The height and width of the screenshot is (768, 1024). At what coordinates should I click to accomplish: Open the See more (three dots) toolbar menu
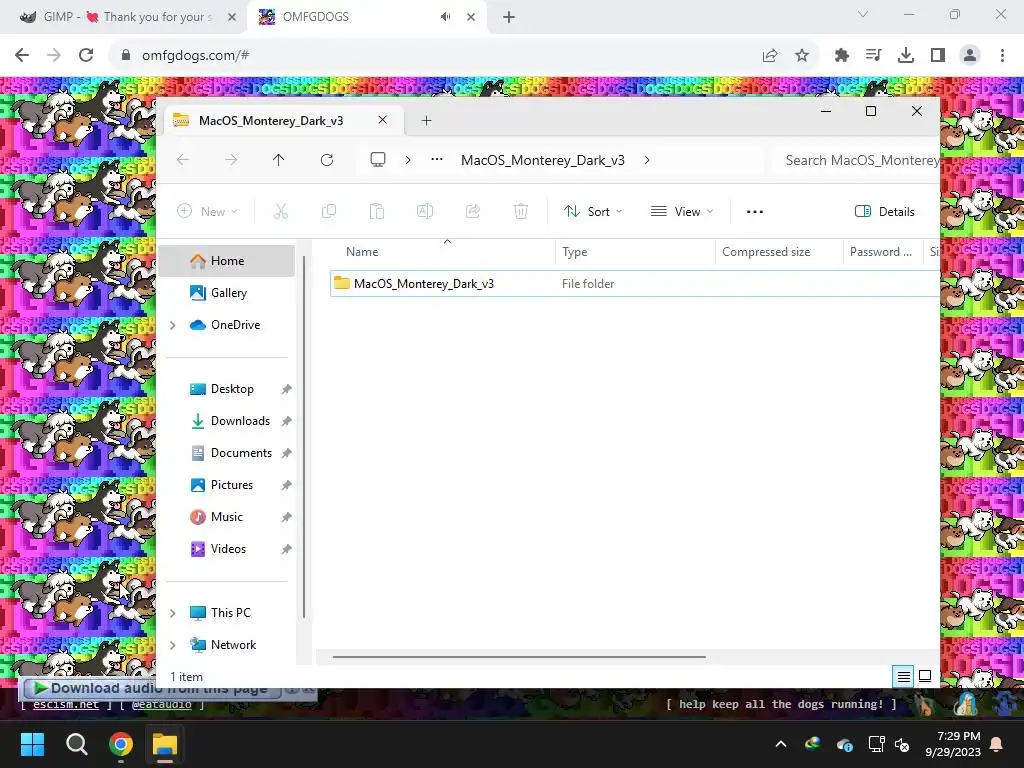(x=755, y=212)
